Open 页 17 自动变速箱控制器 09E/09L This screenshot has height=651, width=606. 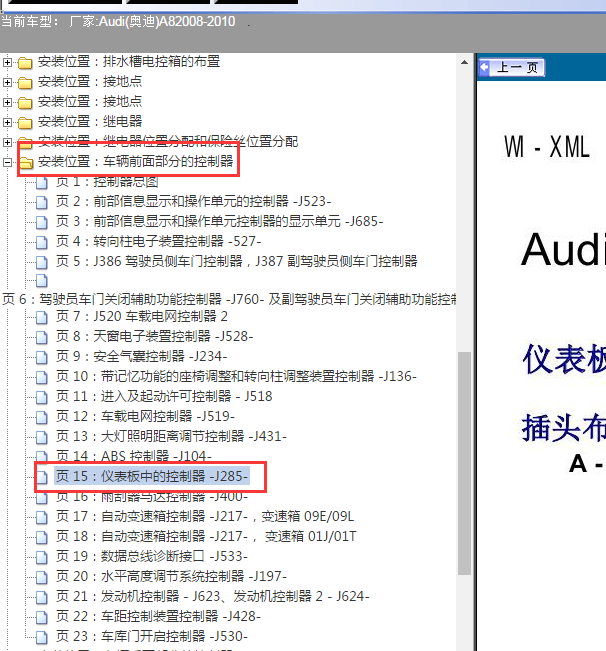pos(205,516)
